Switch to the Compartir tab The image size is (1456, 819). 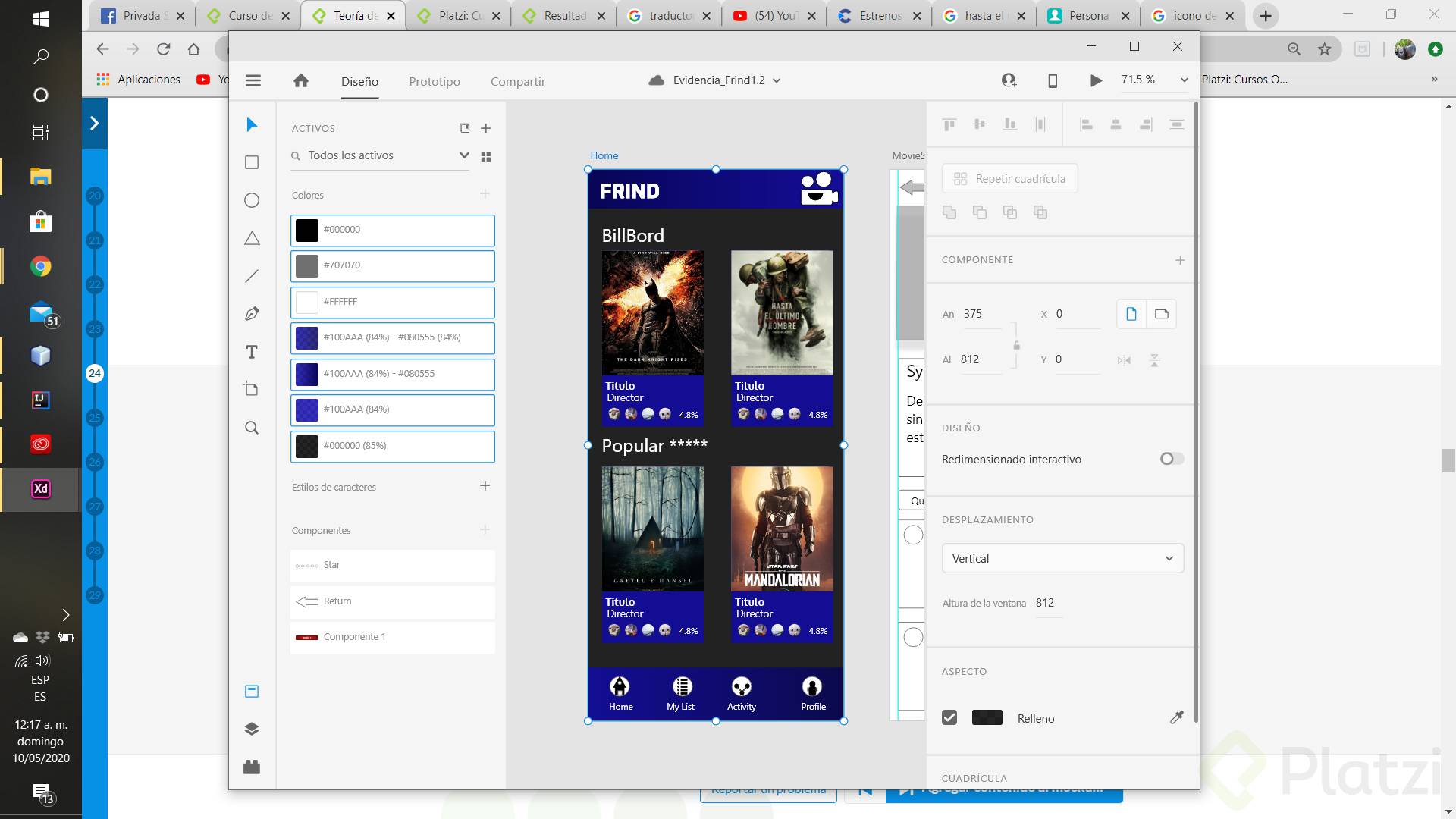(x=518, y=81)
